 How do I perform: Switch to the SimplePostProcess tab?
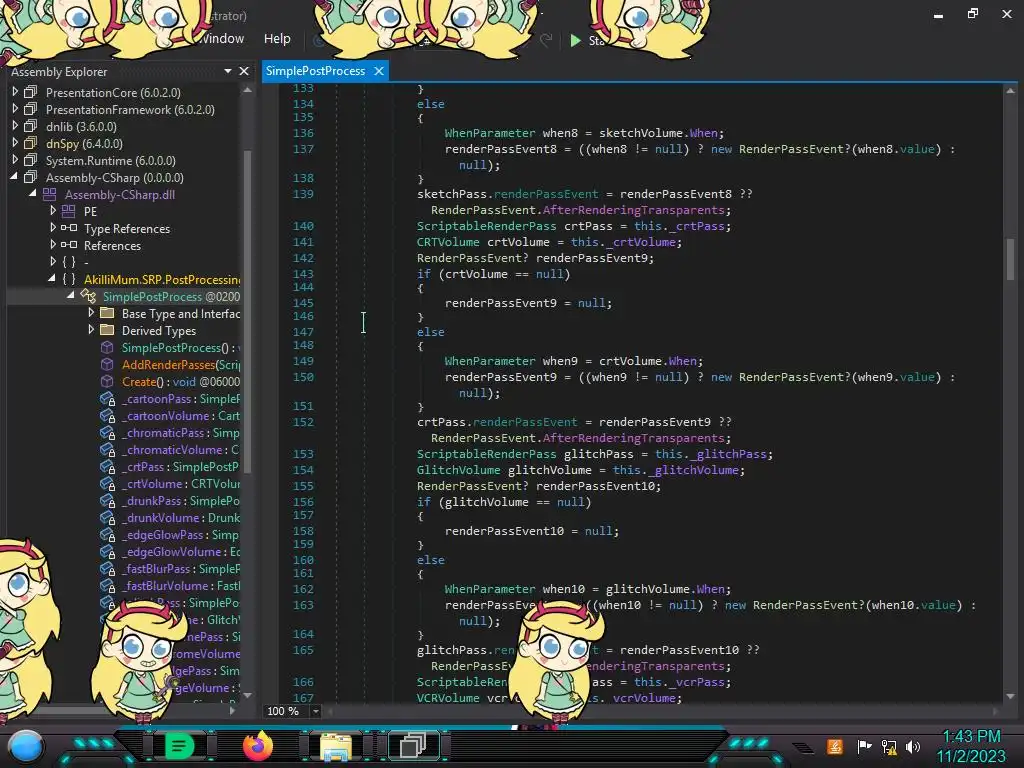(x=315, y=71)
